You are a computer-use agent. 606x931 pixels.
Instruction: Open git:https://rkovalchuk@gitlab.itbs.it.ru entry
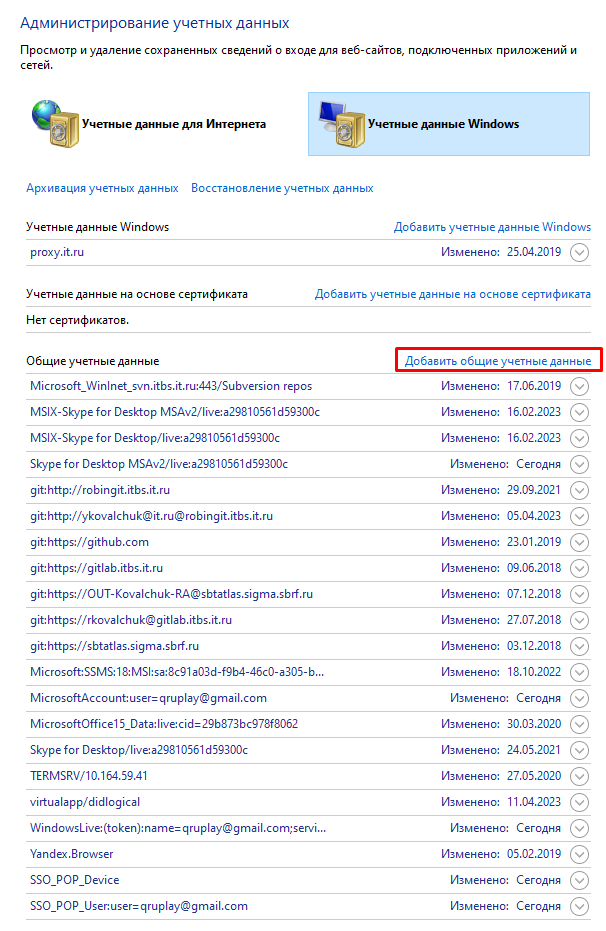[x=131, y=620]
